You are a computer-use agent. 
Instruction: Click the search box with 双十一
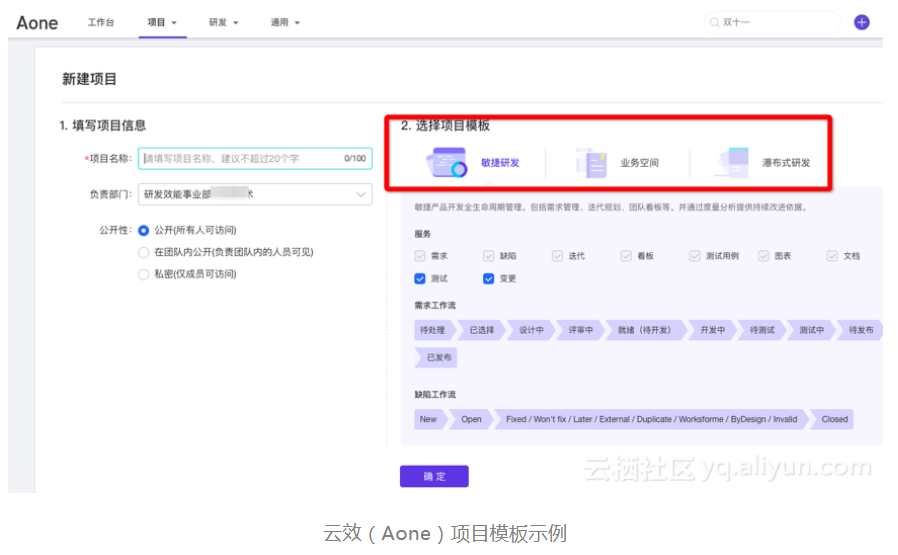point(771,22)
